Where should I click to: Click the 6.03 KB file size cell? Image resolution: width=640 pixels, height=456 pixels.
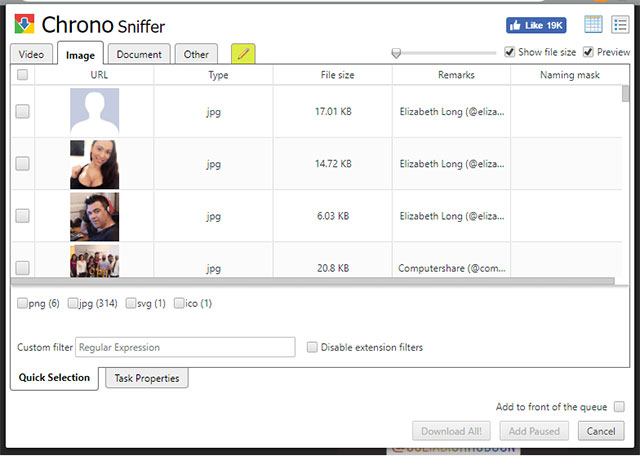(333, 216)
